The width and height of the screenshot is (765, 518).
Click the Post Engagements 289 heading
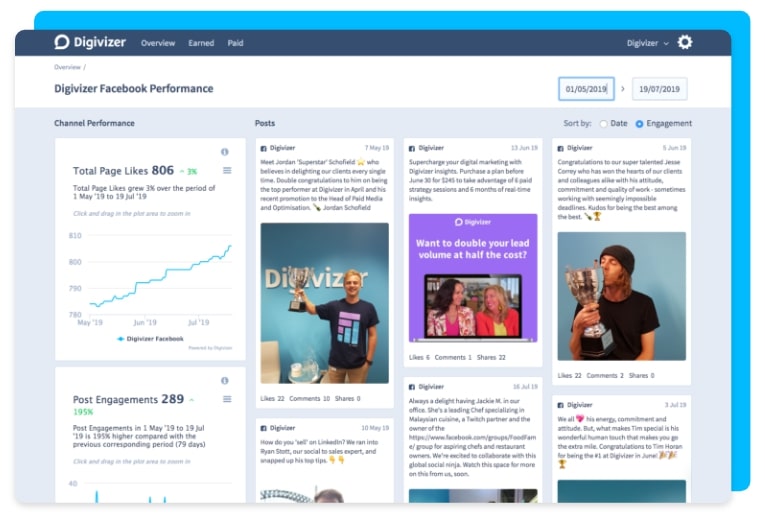pyautogui.click(x=128, y=399)
